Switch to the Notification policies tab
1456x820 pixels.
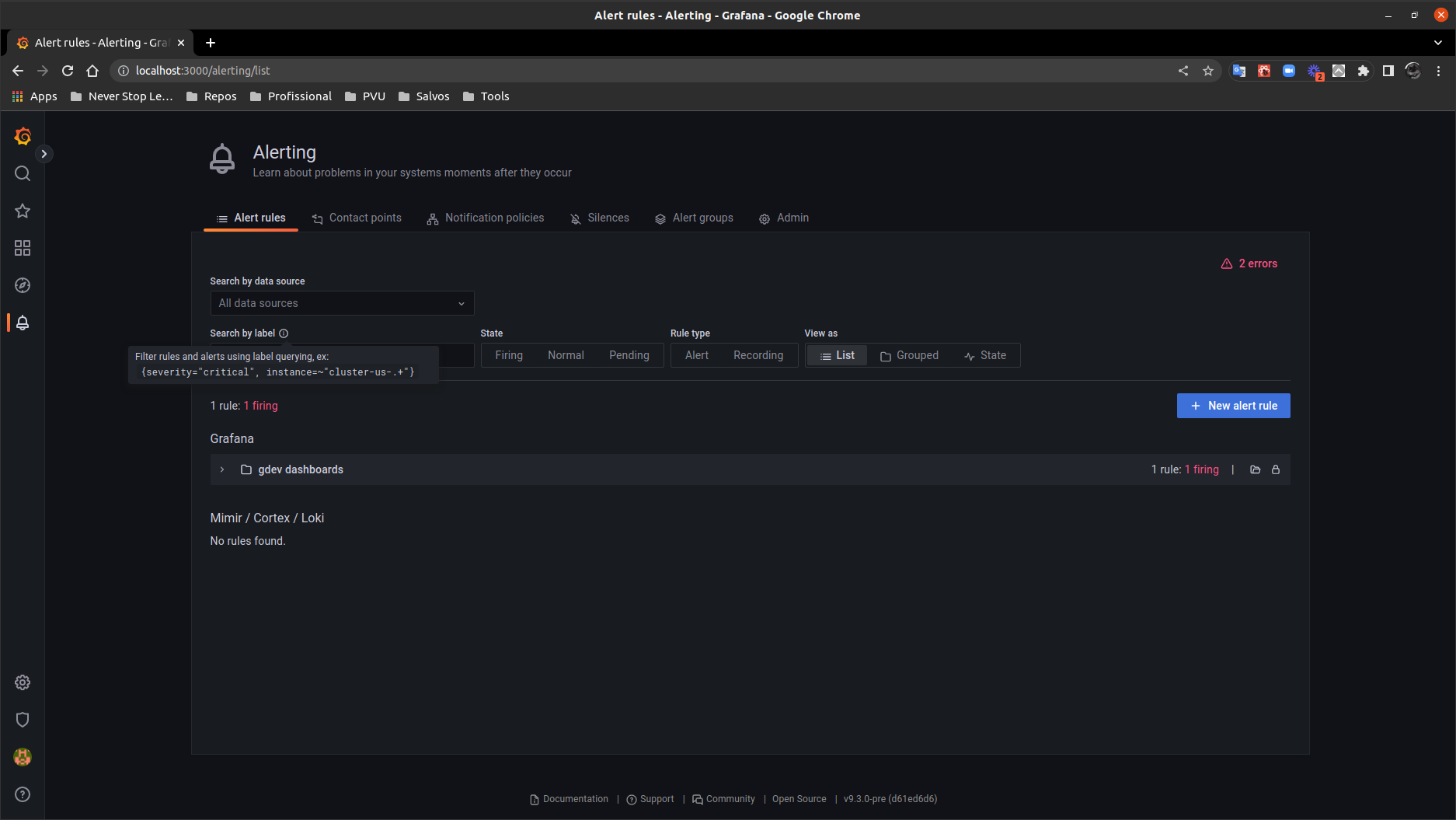pos(493,218)
